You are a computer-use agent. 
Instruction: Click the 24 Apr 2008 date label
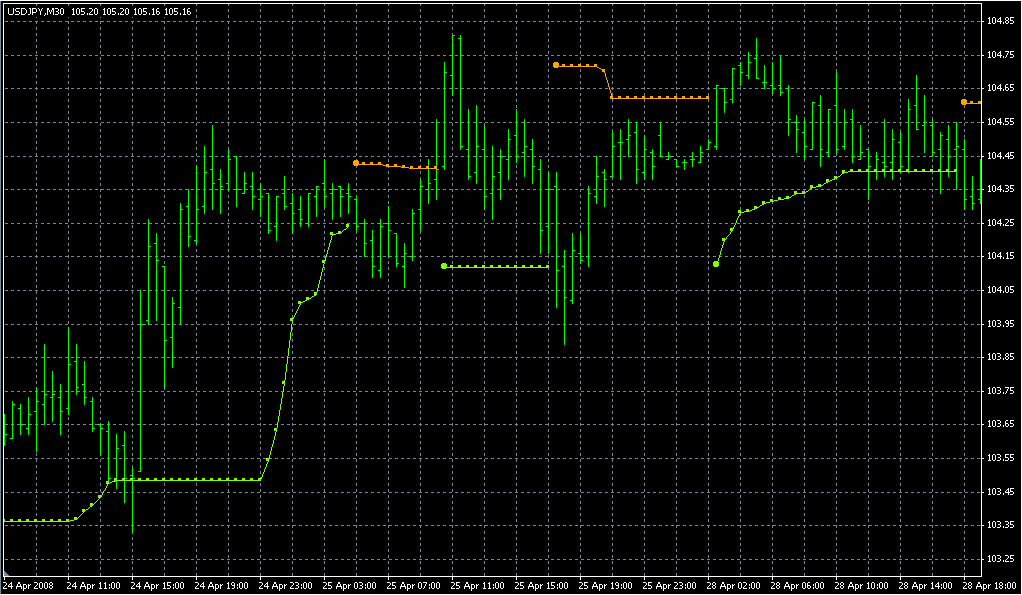[x=29, y=584]
